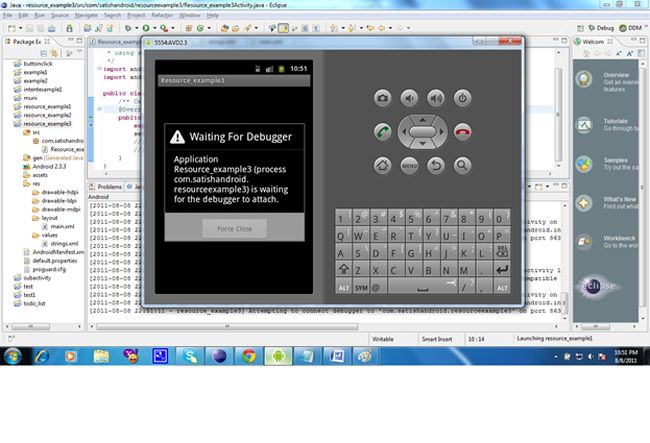650x443 pixels.
Task: Open the Refactor menu in Eclipse
Action: click(162, 15)
